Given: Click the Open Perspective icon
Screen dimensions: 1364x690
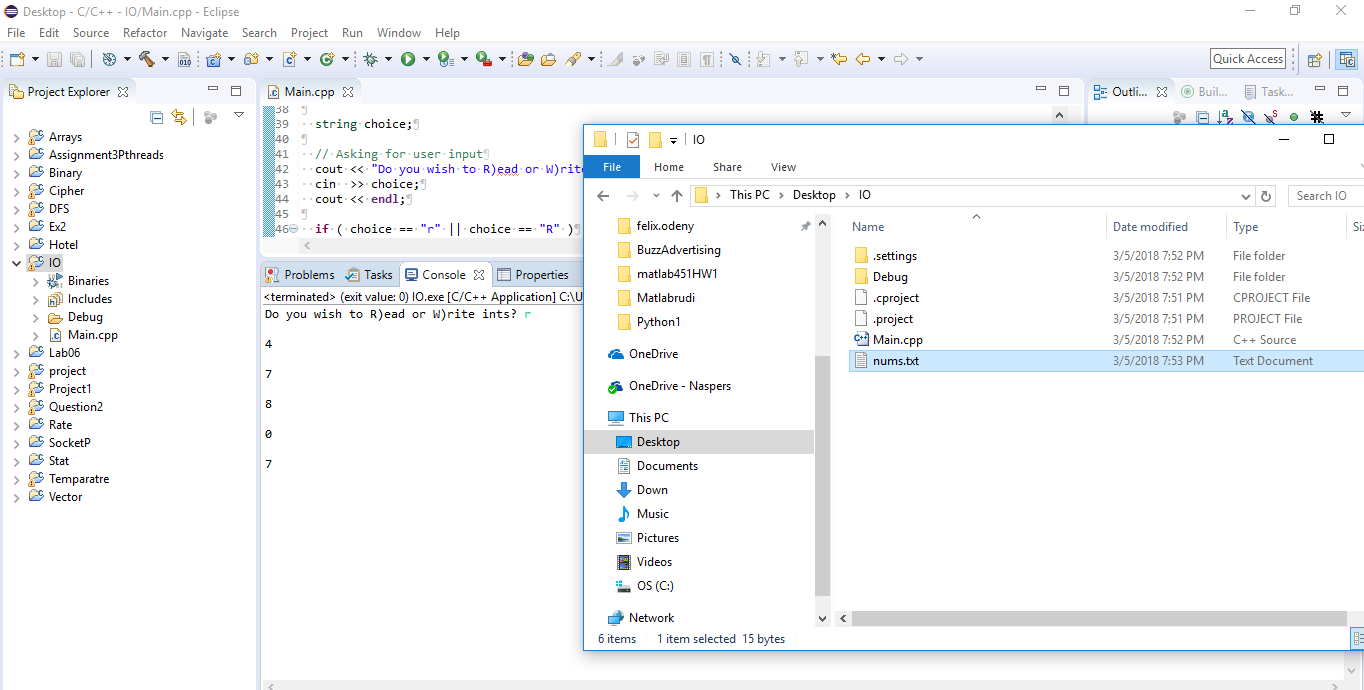Looking at the screenshot, I should coord(1315,59).
